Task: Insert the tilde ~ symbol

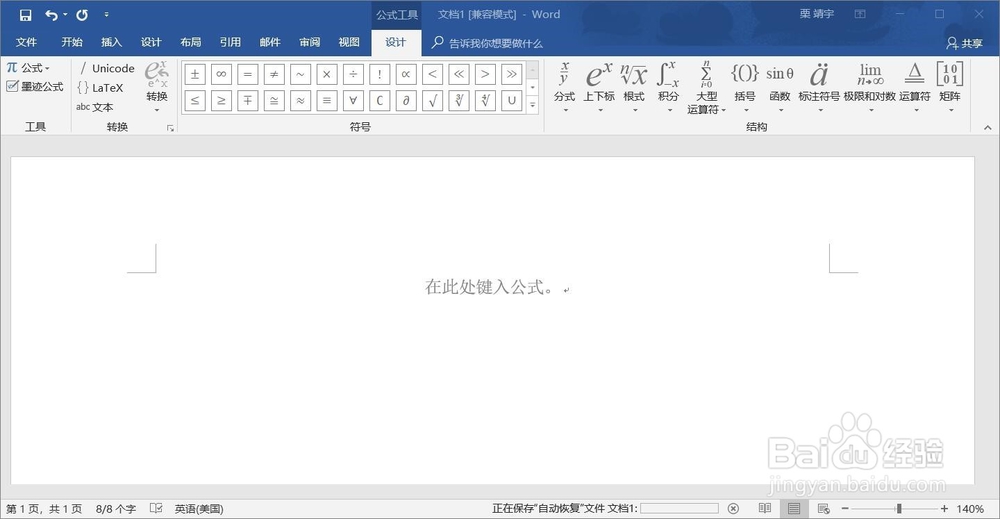Action: (300, 75)
